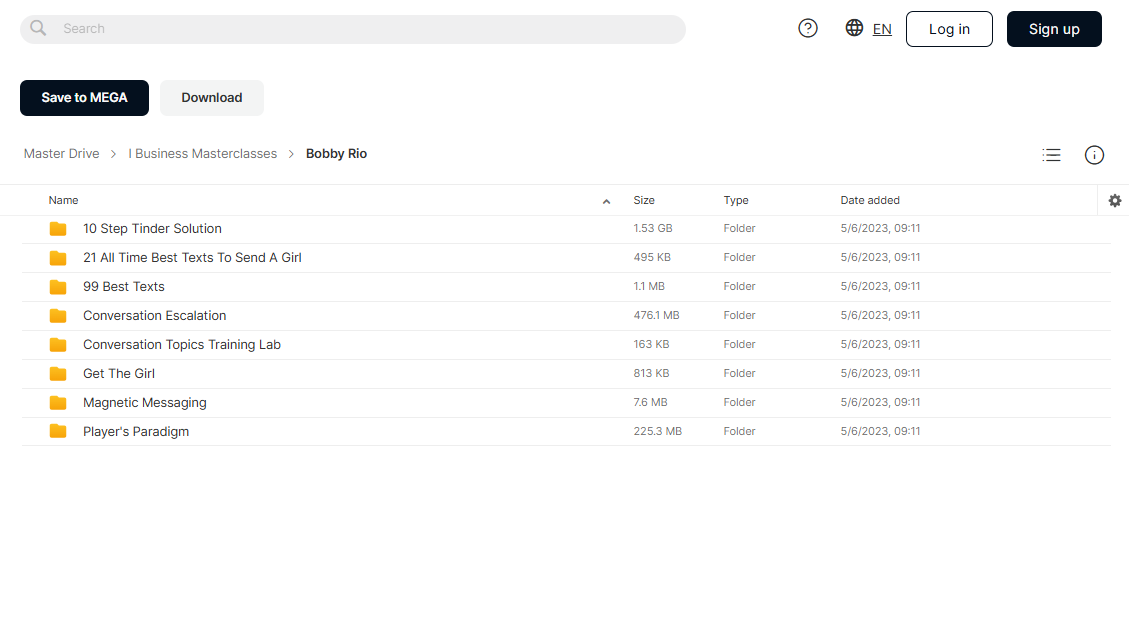Select Conversation Topics Training Lab name

coord(181,344)
